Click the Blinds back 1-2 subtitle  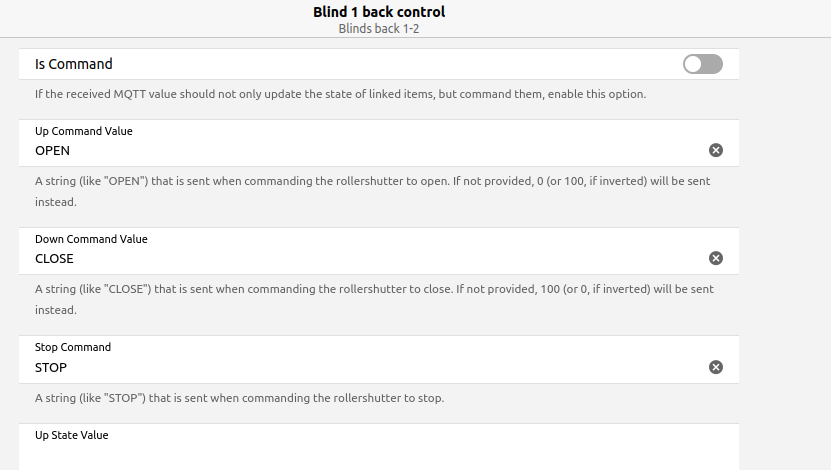tap(379, 28)
